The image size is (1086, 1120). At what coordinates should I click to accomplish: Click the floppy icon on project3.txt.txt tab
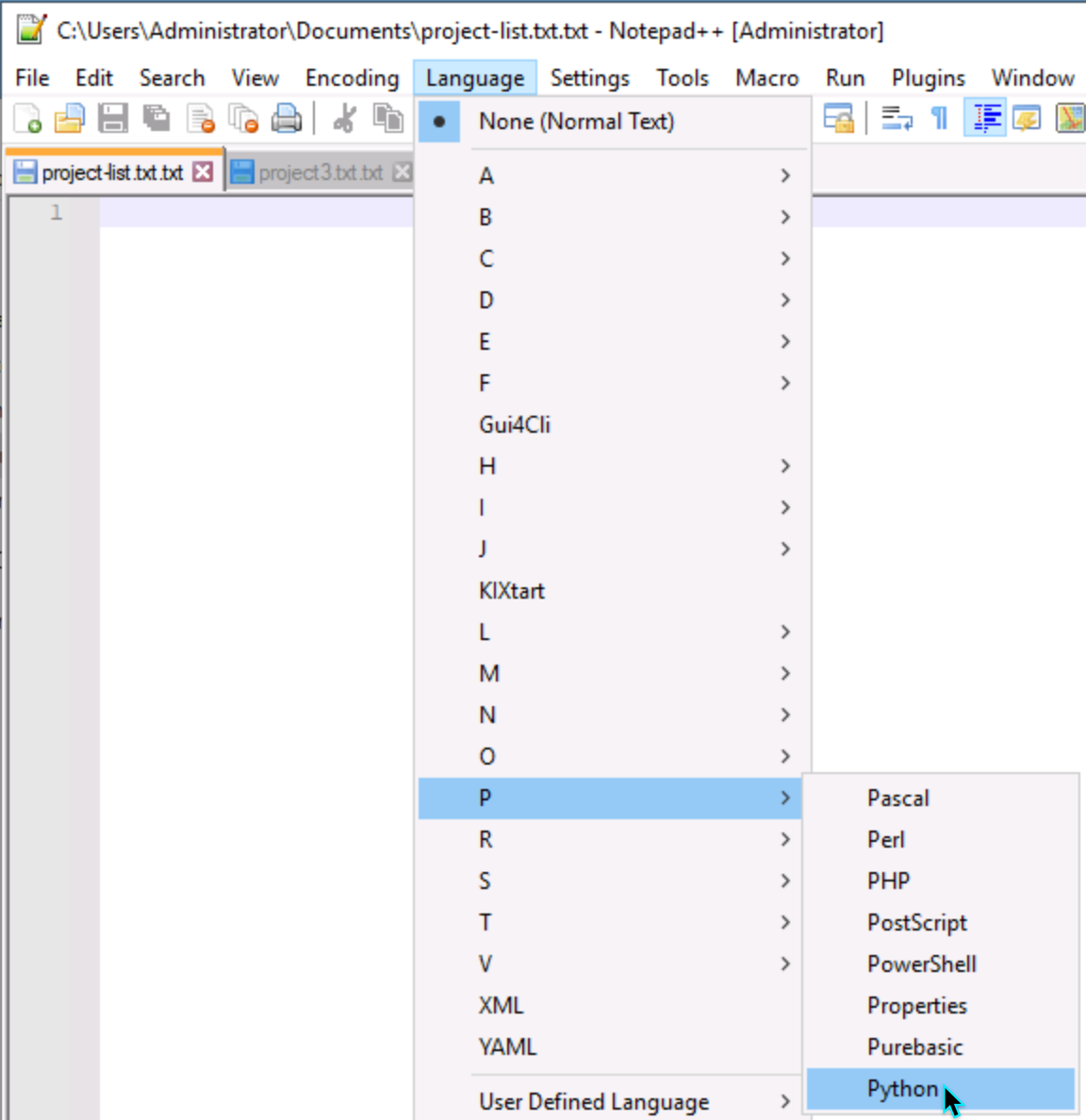tap(242, 173)
